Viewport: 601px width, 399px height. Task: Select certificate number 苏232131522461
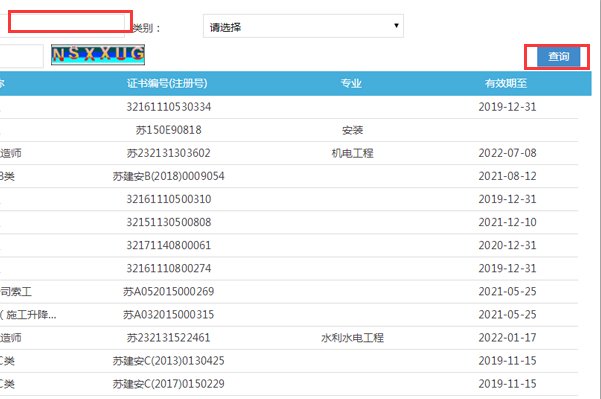(169, 338)
